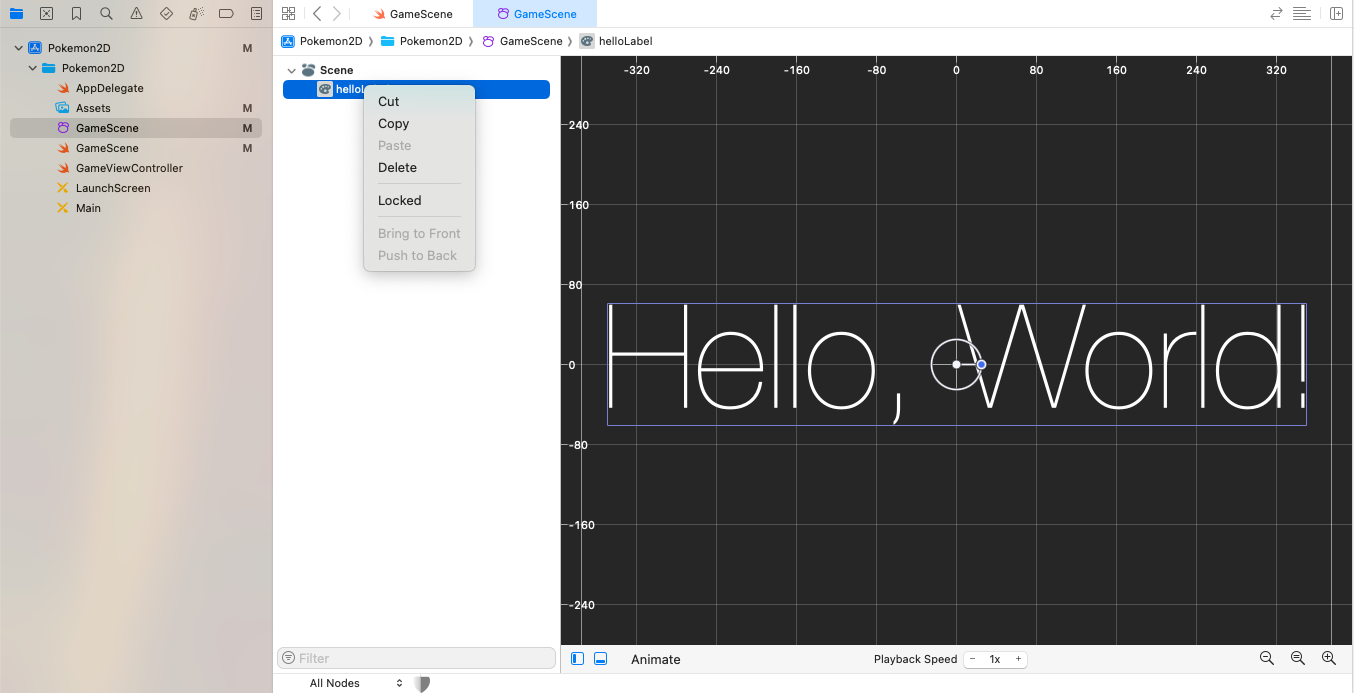
Task: Increase playback speed with plus stepper
Action: (1018, 659)
